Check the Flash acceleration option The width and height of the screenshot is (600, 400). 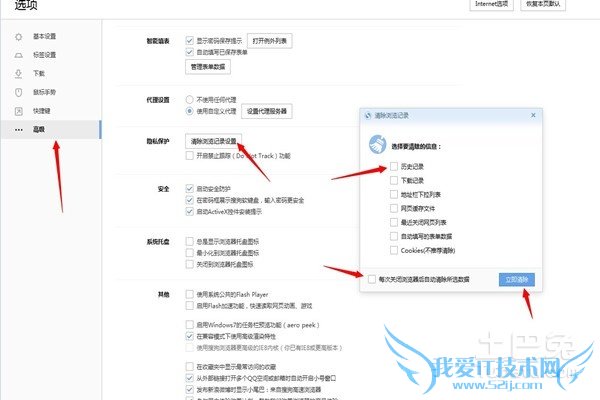189,305
